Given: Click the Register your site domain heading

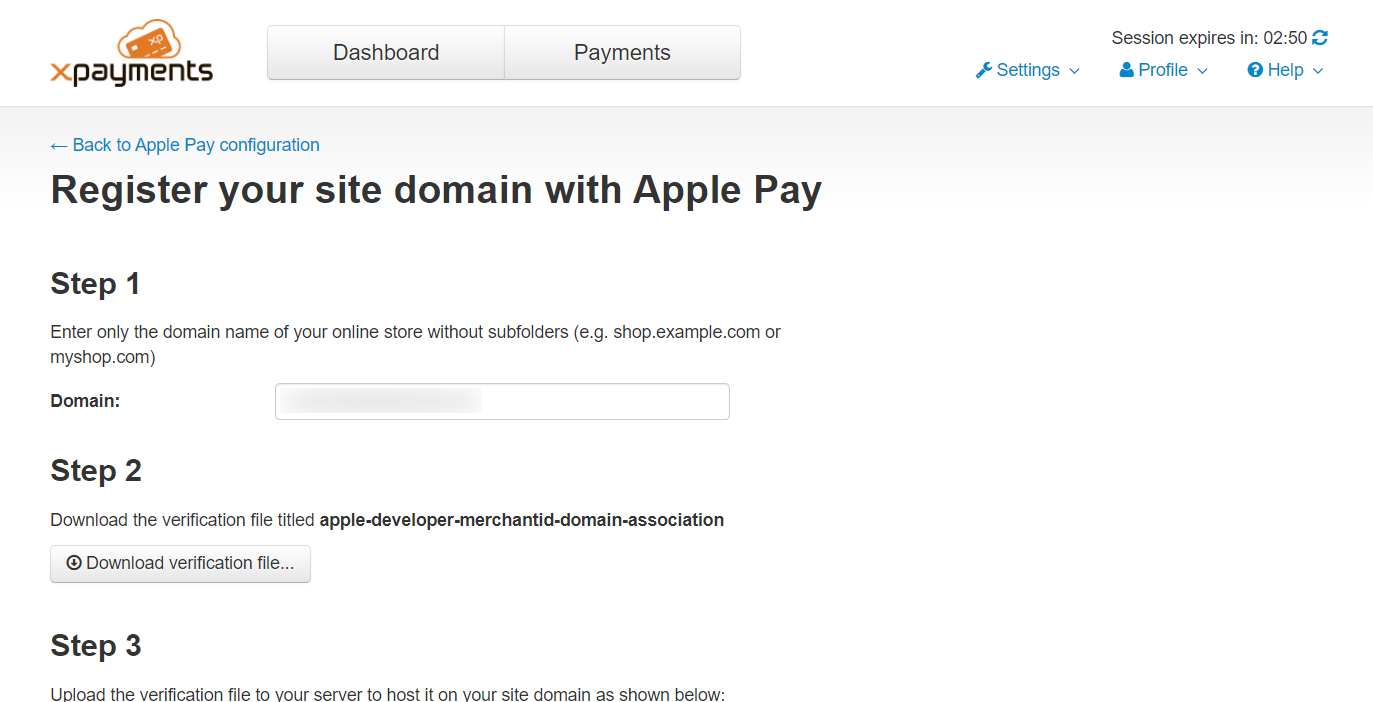Looking at the screenshot, I should 436,190.
